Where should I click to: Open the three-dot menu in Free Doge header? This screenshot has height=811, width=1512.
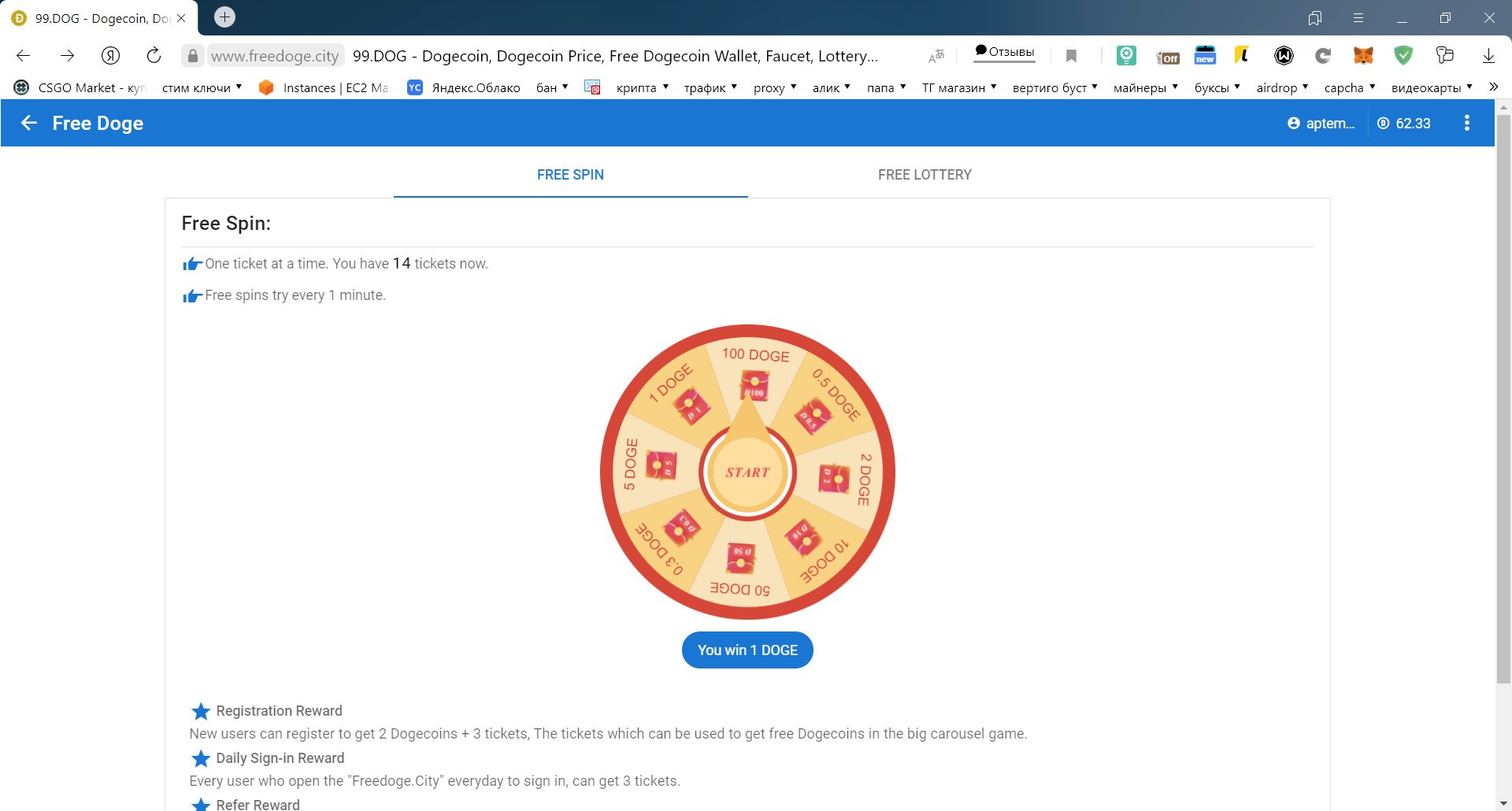pos(1466,123)
